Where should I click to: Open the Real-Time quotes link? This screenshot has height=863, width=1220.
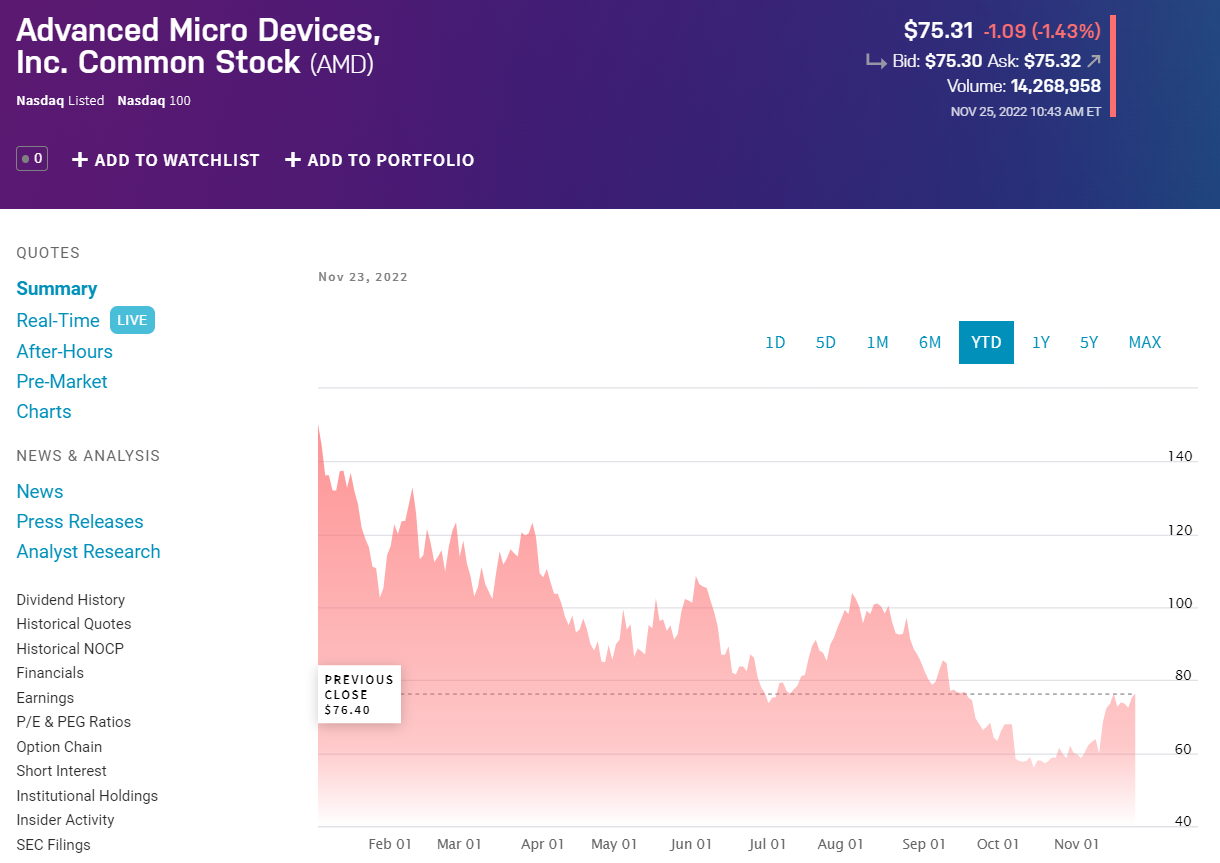click(x=58, y=320)
